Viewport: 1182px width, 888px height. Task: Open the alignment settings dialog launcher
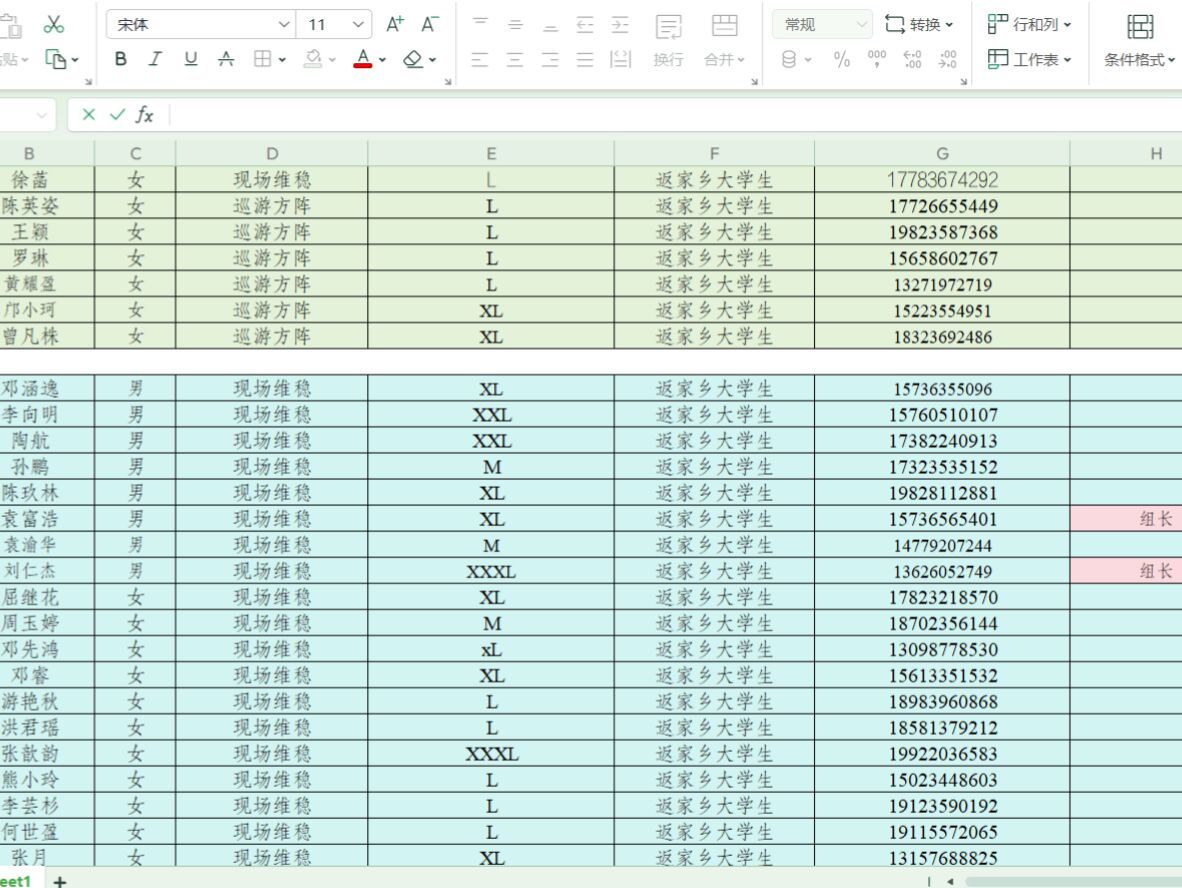[755, 81]
